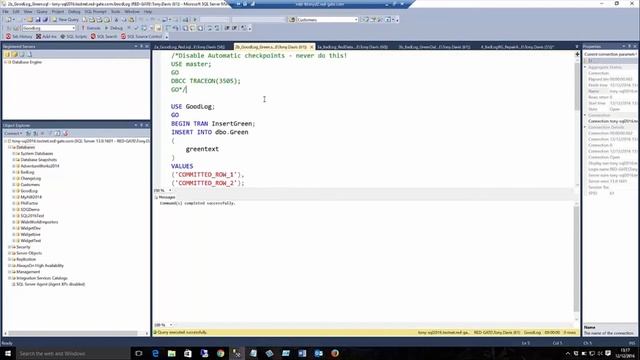Click the Open File folder icon
Viewport: 640px width, 360px height.
(30, 20)
